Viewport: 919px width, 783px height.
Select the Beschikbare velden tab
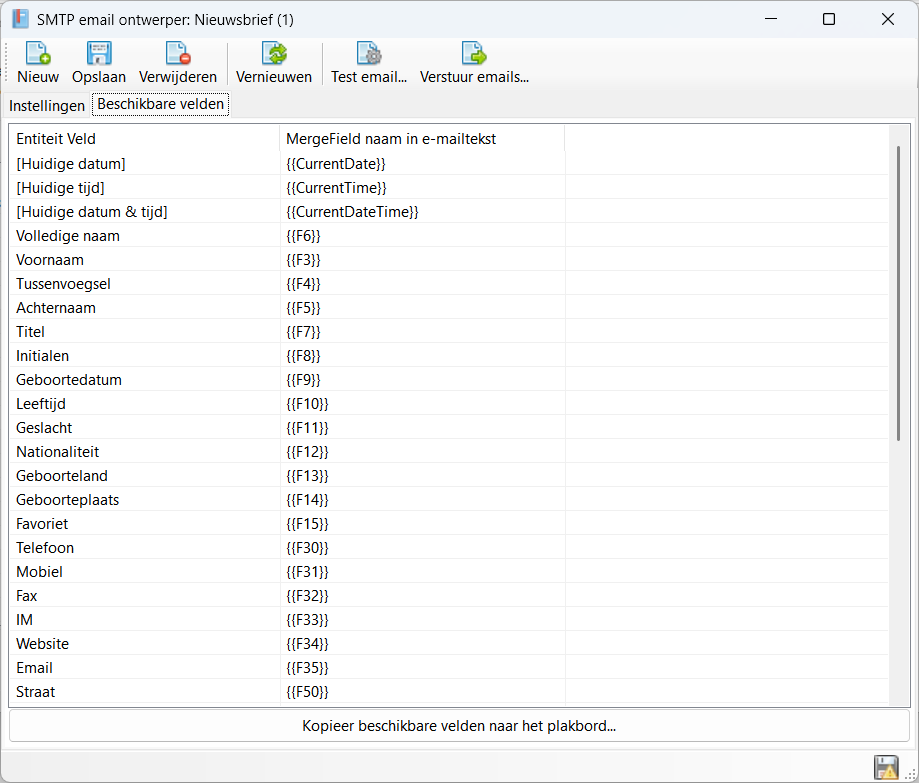[160, 104]
